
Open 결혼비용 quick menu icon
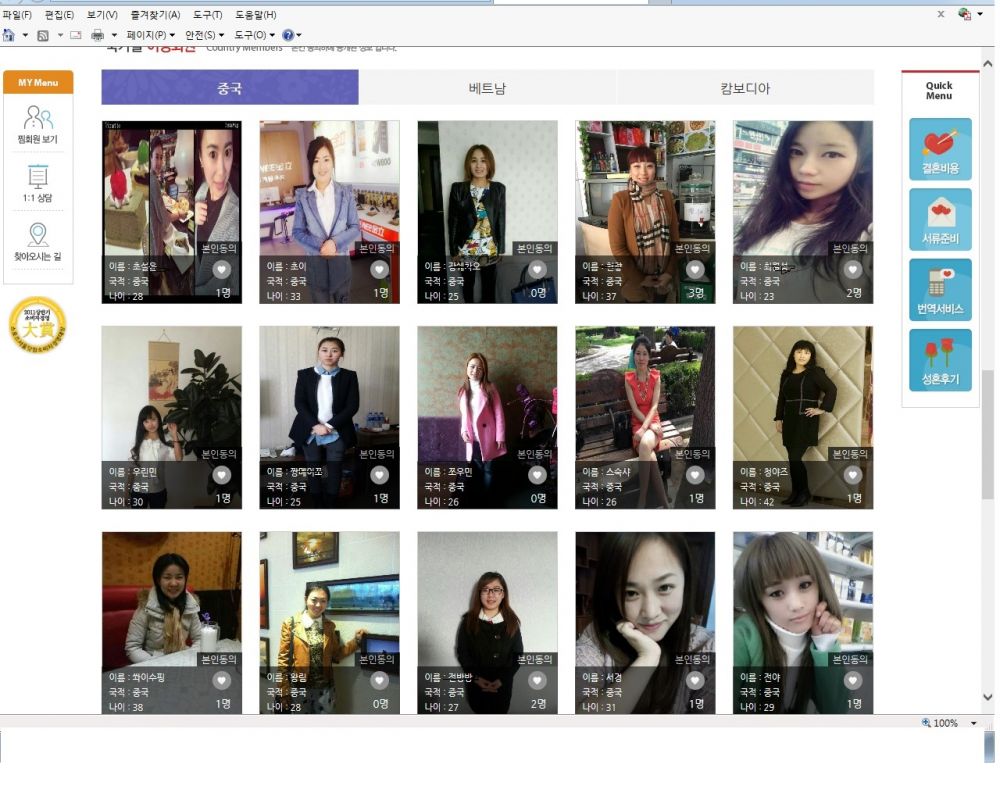[x=940, y=149]
